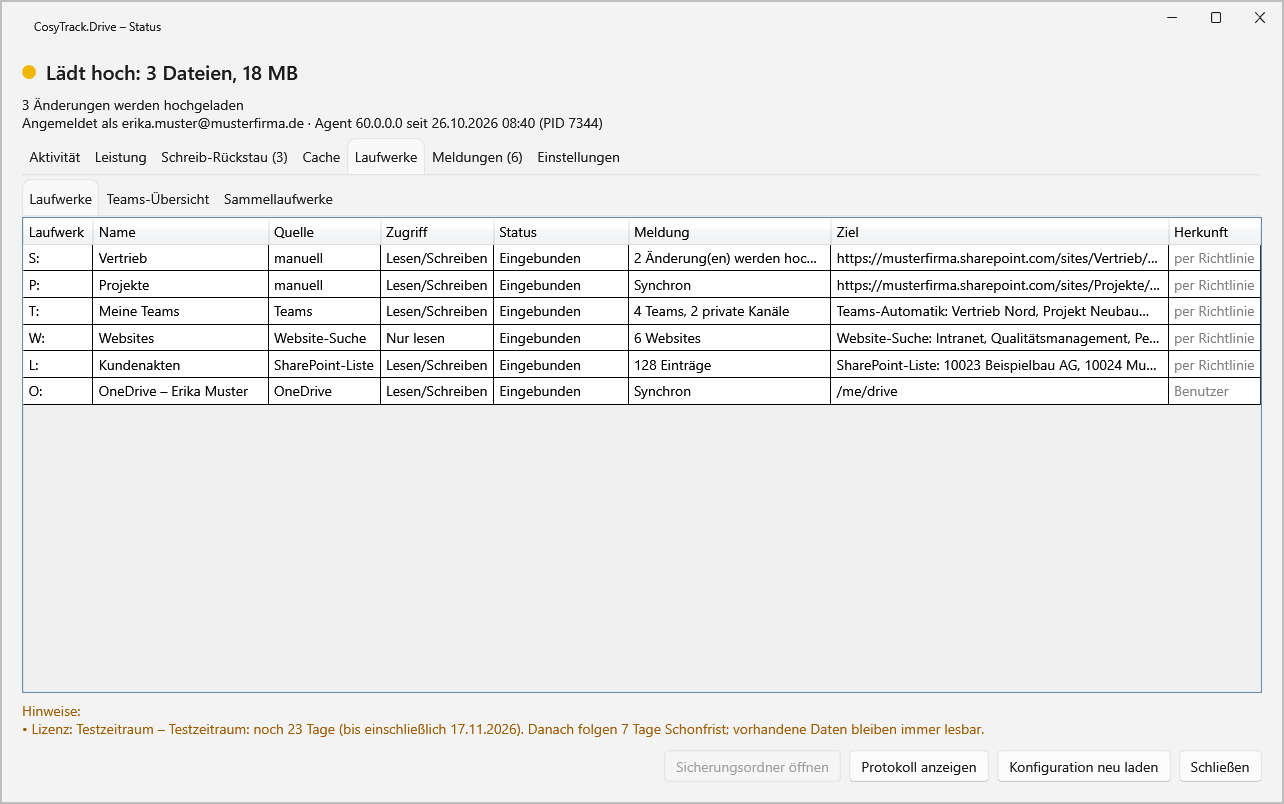Click the yellow upload status indicator dot

pos(29,73)
